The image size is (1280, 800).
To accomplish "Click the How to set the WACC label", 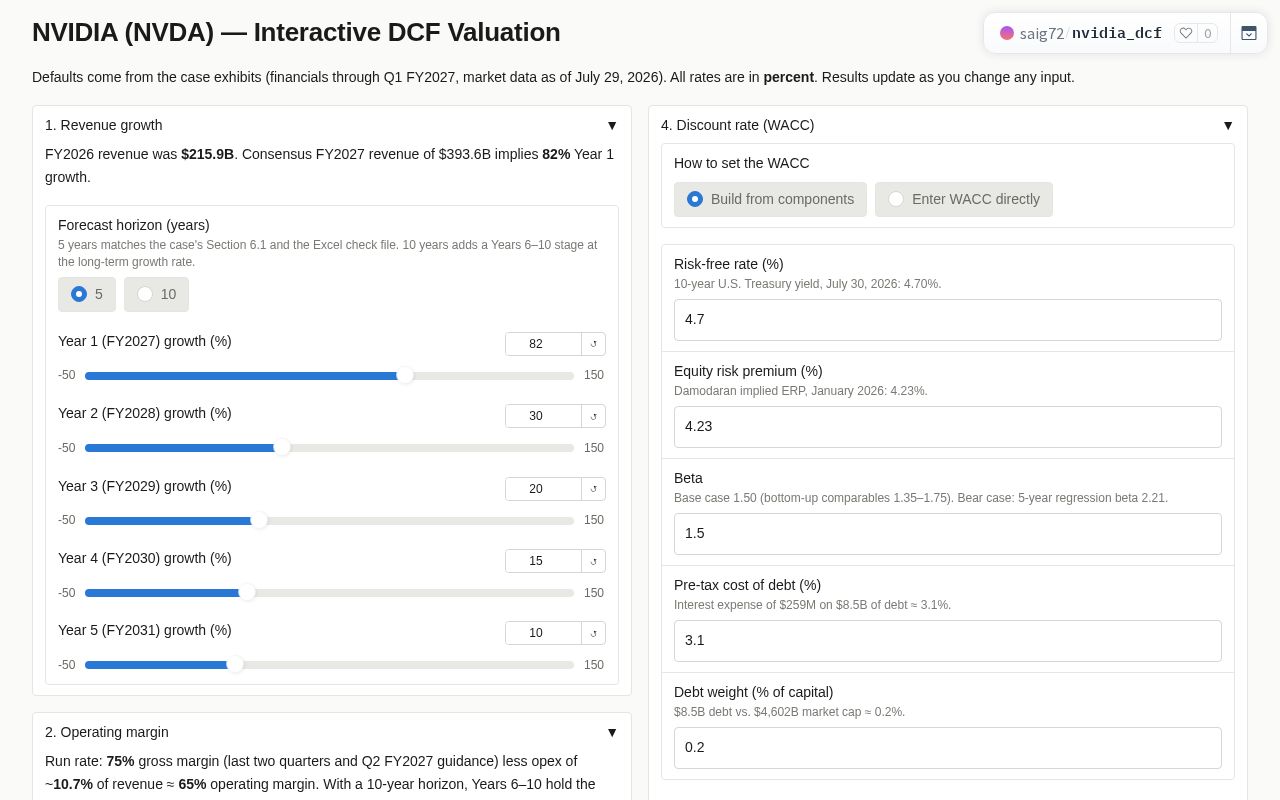I will pos(742,163).
